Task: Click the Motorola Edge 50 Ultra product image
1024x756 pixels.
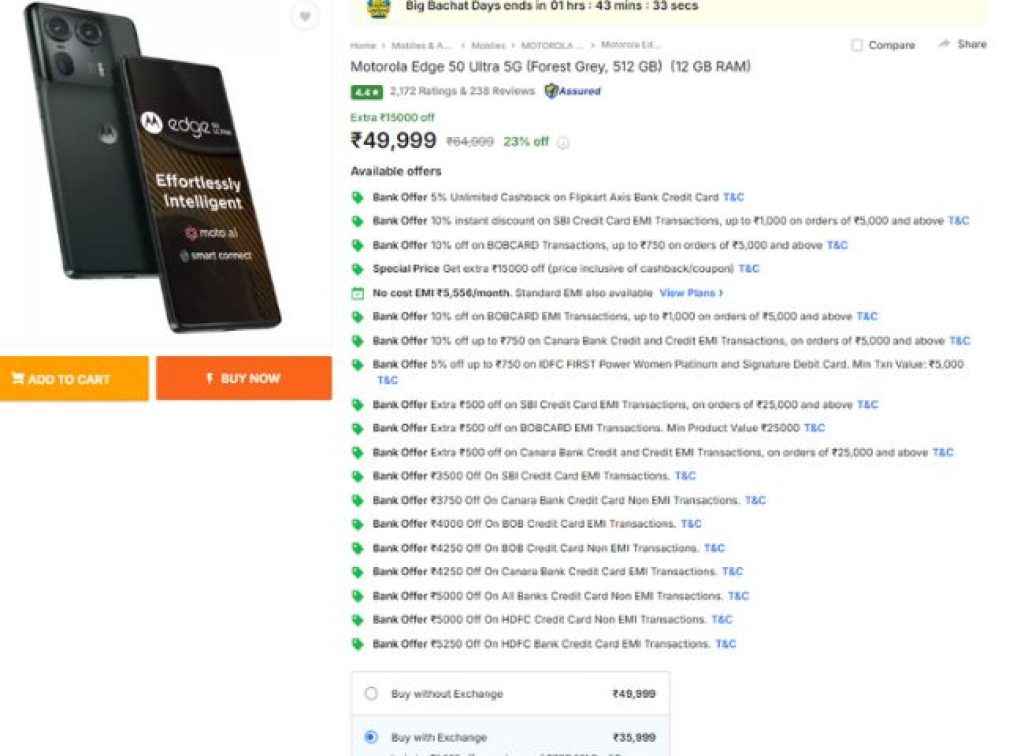Action: tap(153, 166)
